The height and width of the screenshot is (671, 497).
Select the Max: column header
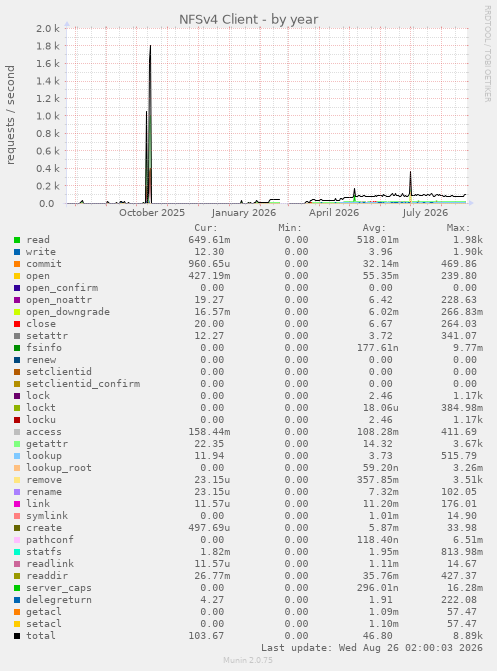point(458,228)
